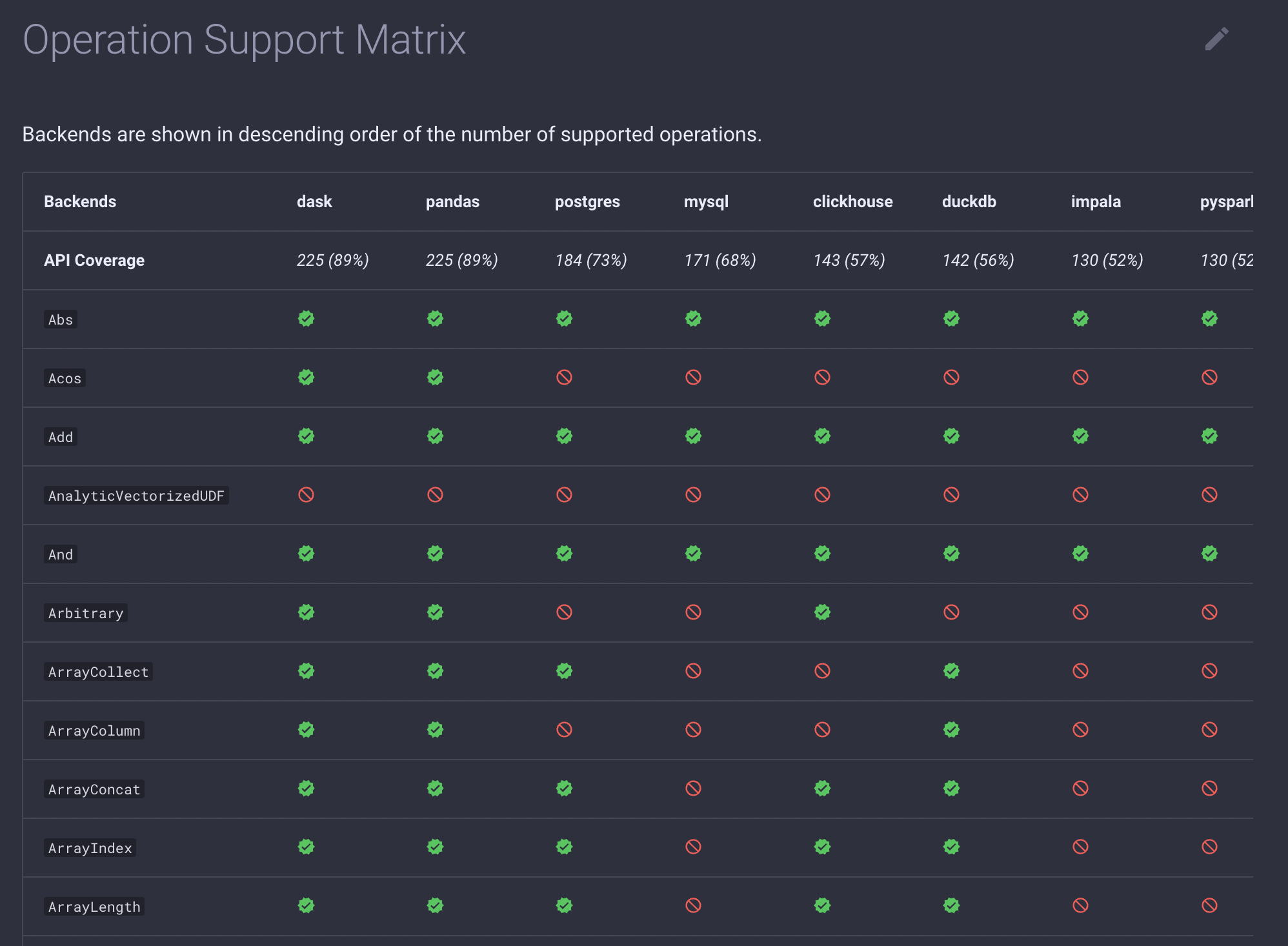
Task: Click the green check for And under impala
Action: [x=1080, y=554]
